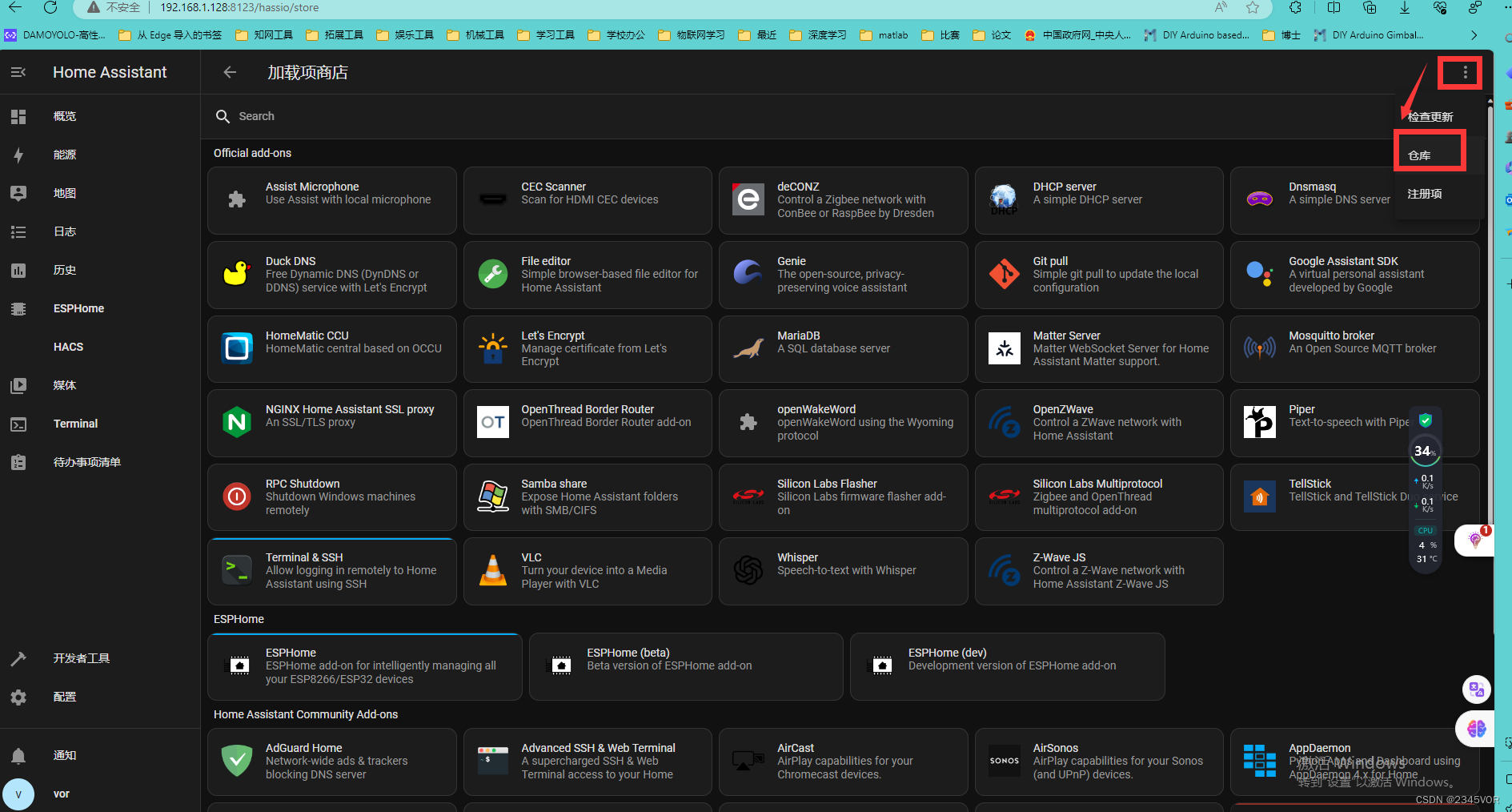
Task: Open the Assist Microphone add-on card
Action: [331, 200]
